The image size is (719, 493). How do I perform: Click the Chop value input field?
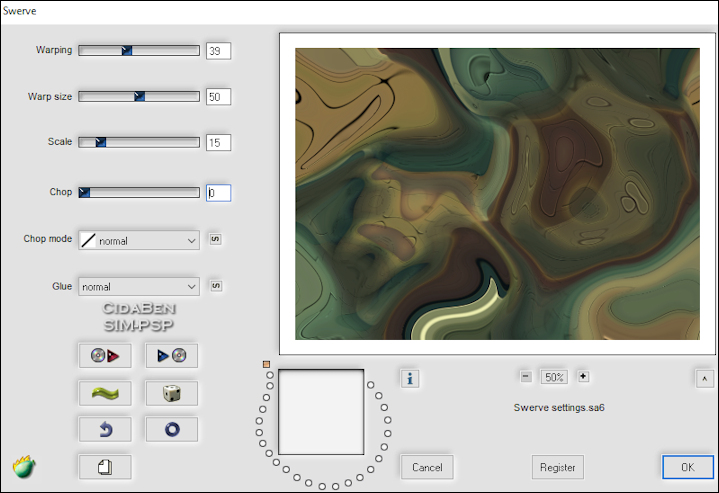click(218, 193)
